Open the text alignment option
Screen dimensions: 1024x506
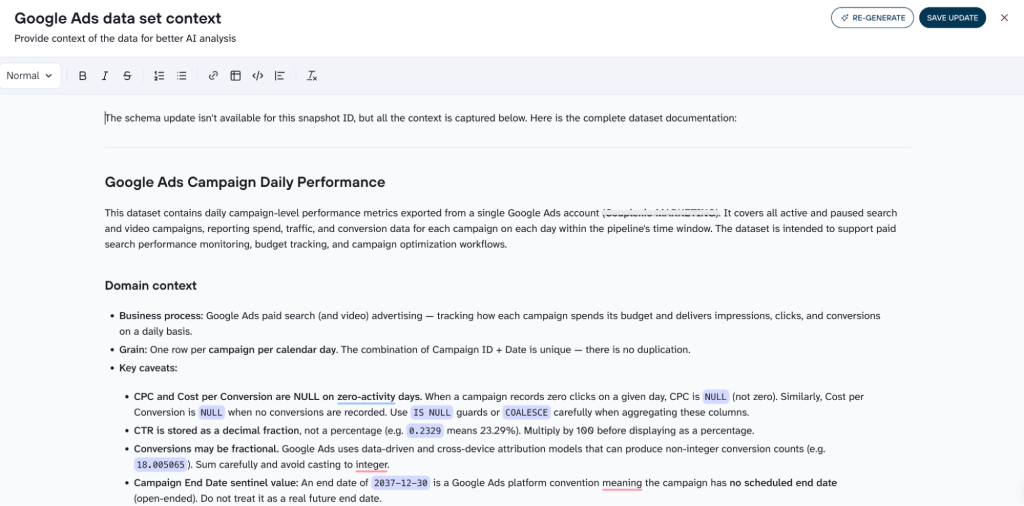(x=280, y=76)
